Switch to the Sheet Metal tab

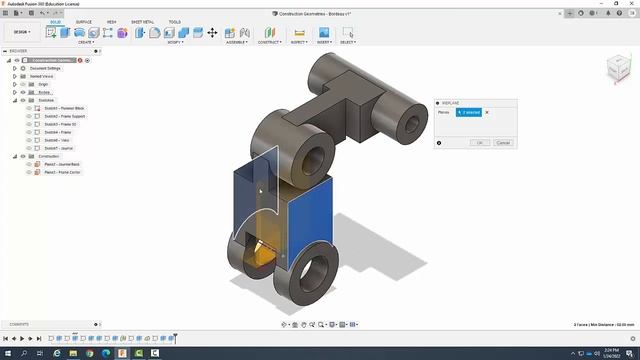click(x=142, y=22)
